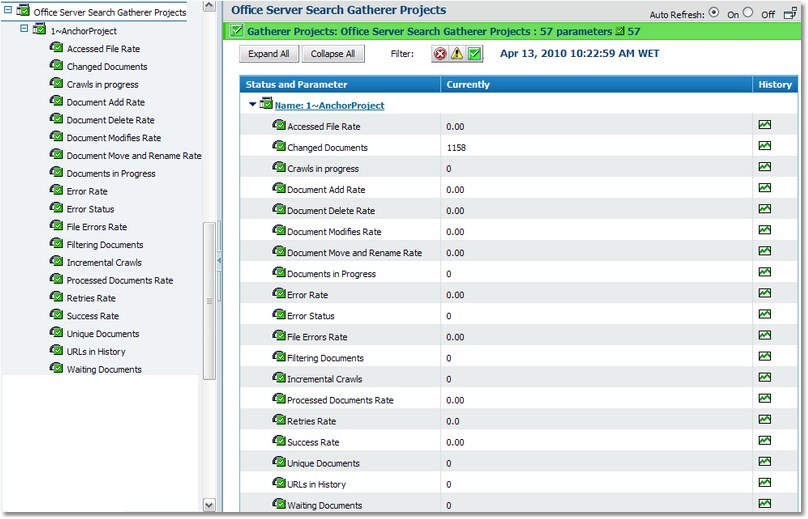808x519 pixels.
Task: Select File Errors Rate in left tree
Action: (x=96, y=227)
